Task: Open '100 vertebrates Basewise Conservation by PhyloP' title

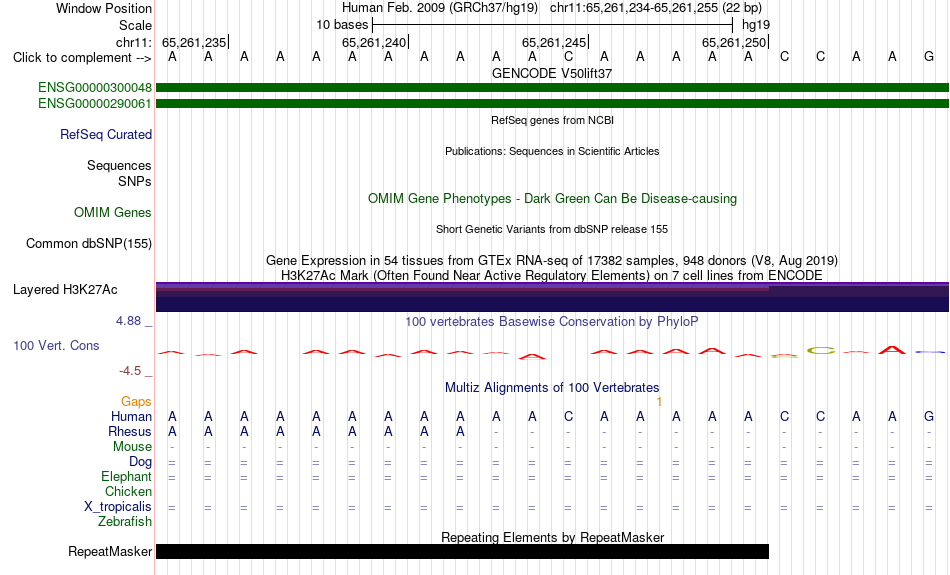Action: (x=552, y=322)
